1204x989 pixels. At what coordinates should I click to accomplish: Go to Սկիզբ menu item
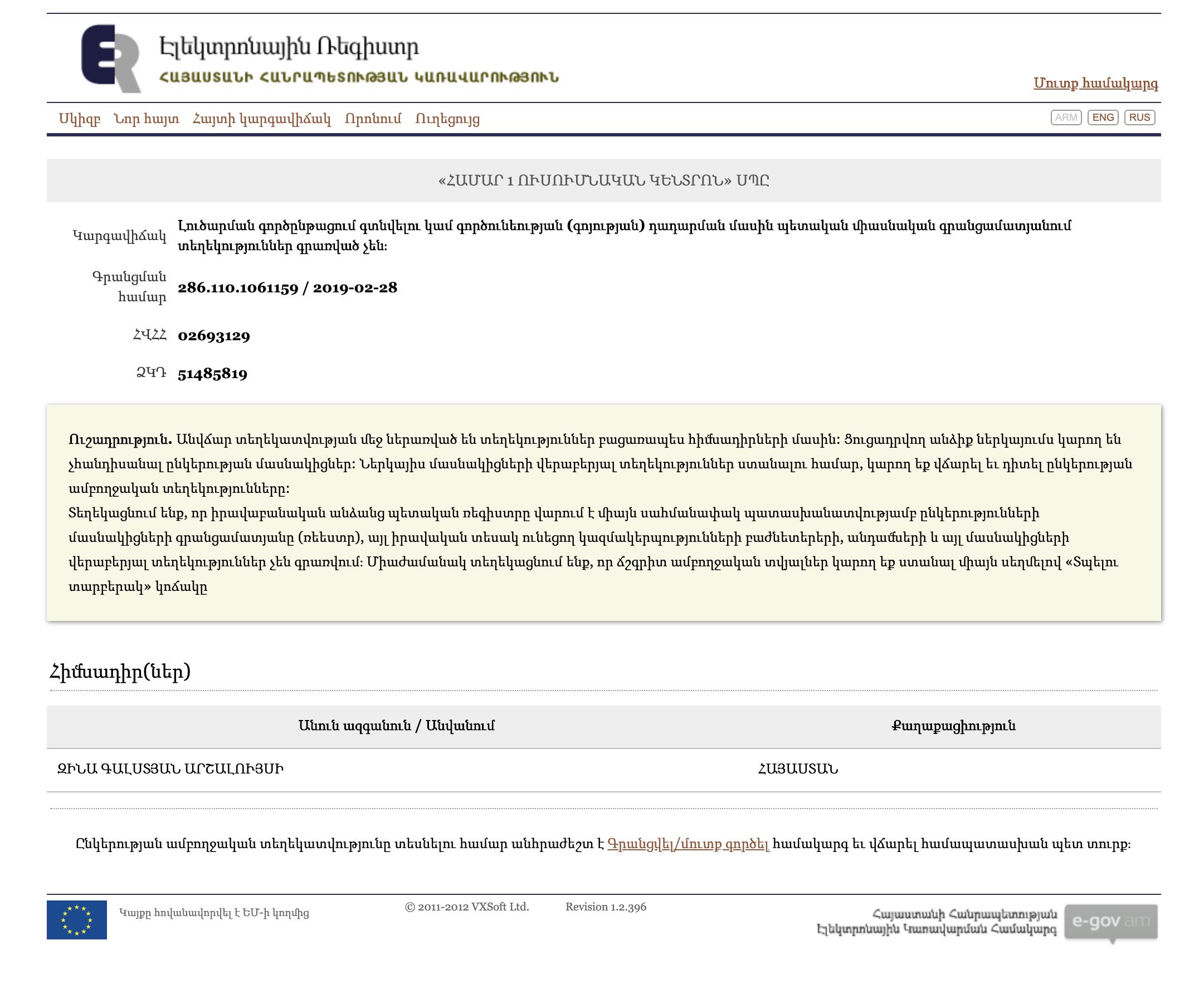pos(79,119)
